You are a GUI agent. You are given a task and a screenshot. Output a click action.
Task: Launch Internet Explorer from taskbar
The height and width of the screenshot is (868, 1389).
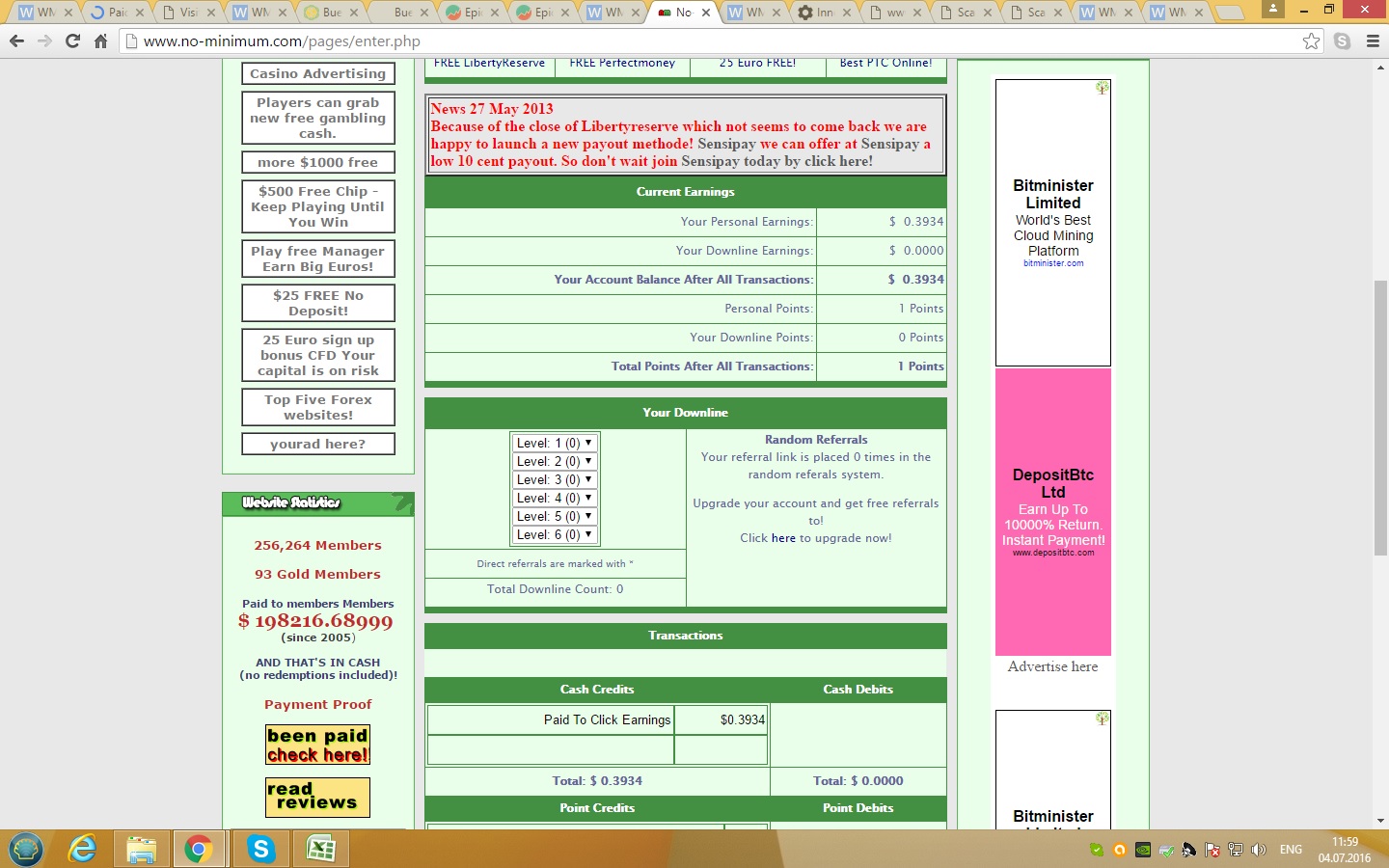click(x=83, y=849)
